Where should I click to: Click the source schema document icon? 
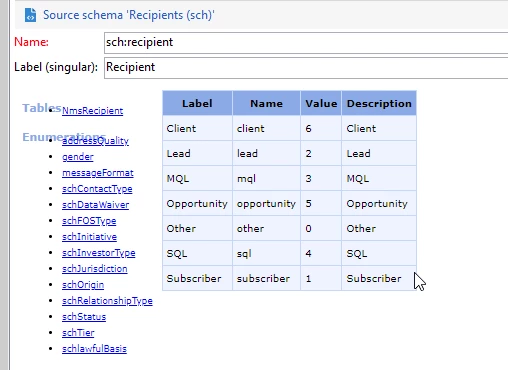tap(30, 15)
